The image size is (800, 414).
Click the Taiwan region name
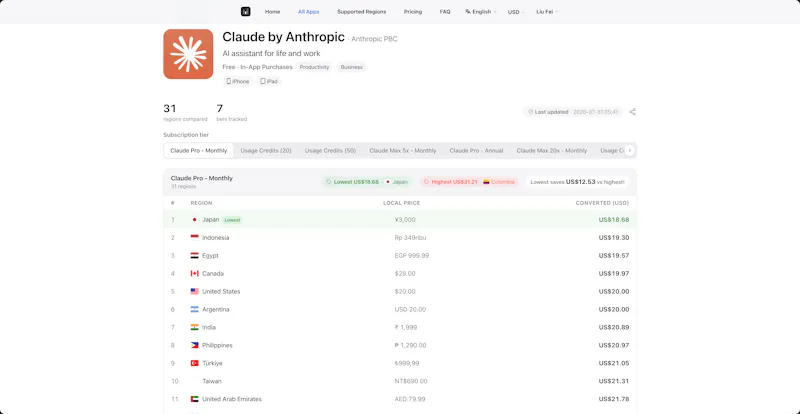click(212, 381)
